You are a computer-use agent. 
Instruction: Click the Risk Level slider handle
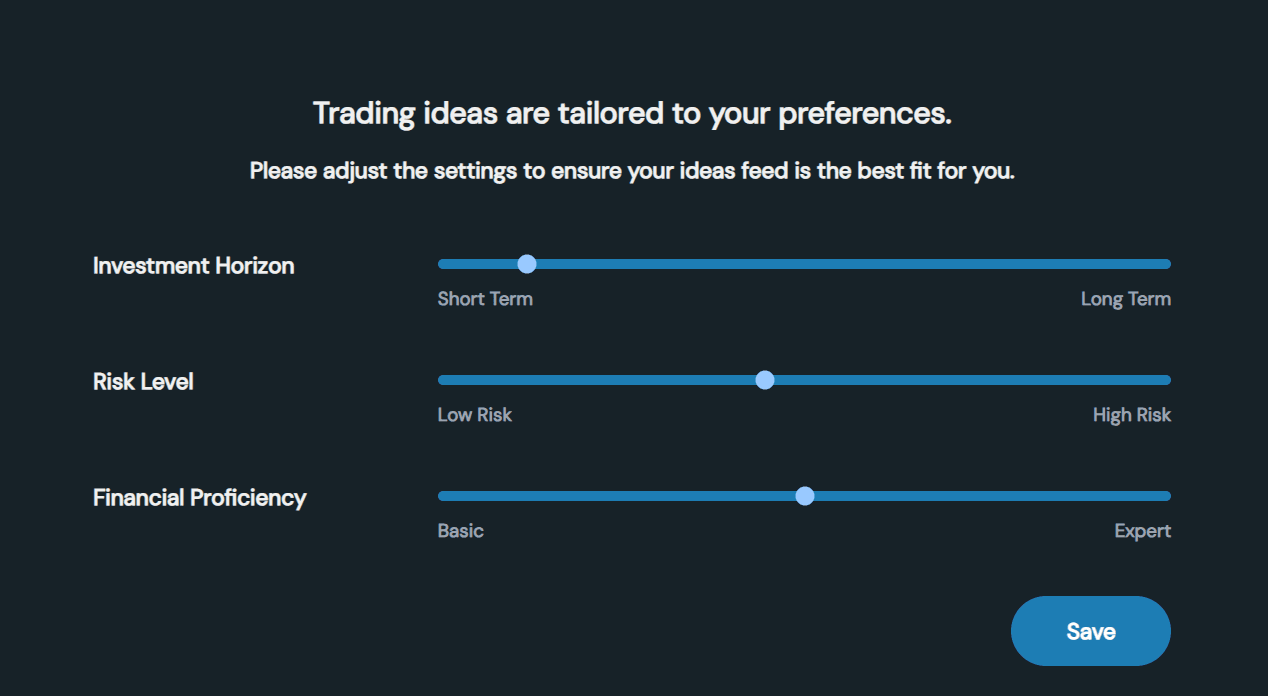(765, 380)
